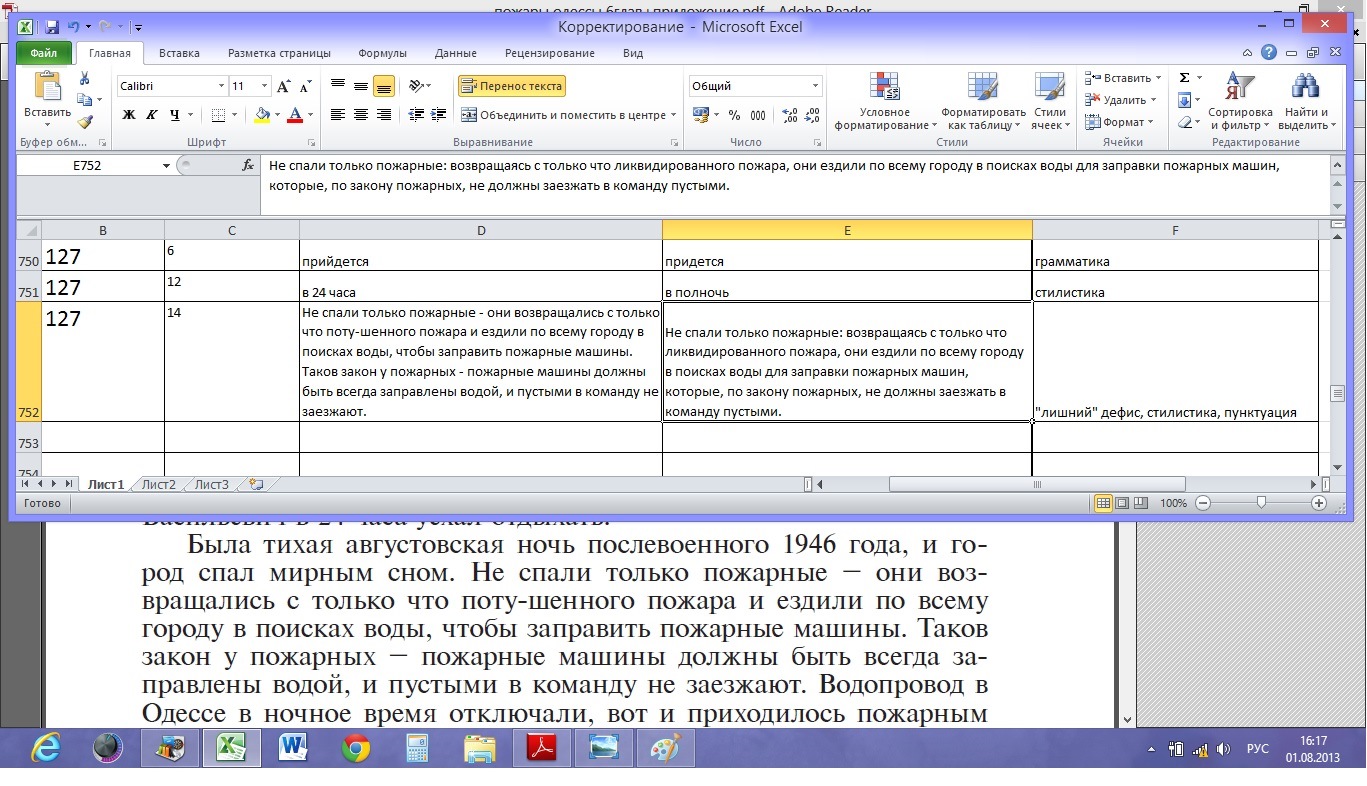Toggle italic formatting (К)
1367x786 pixels.
click(x=152, y=115)
